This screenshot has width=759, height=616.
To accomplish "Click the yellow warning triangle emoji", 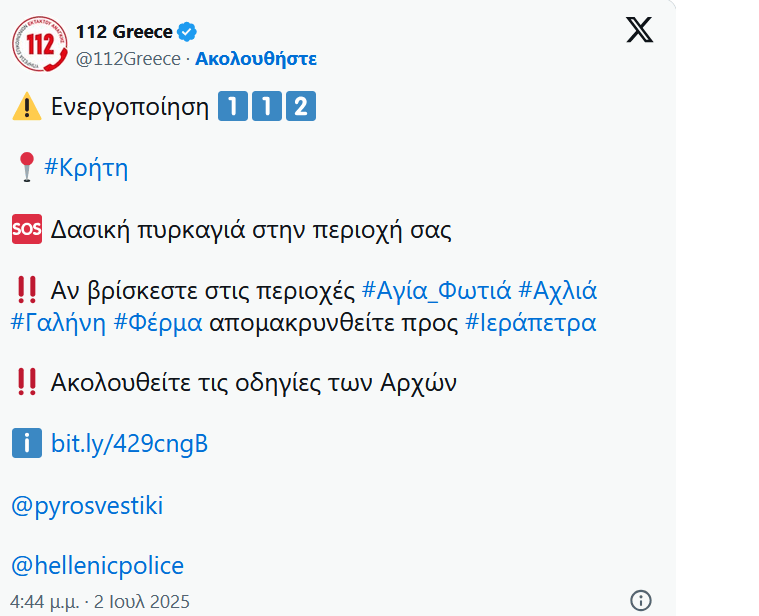I will [27, 106].
